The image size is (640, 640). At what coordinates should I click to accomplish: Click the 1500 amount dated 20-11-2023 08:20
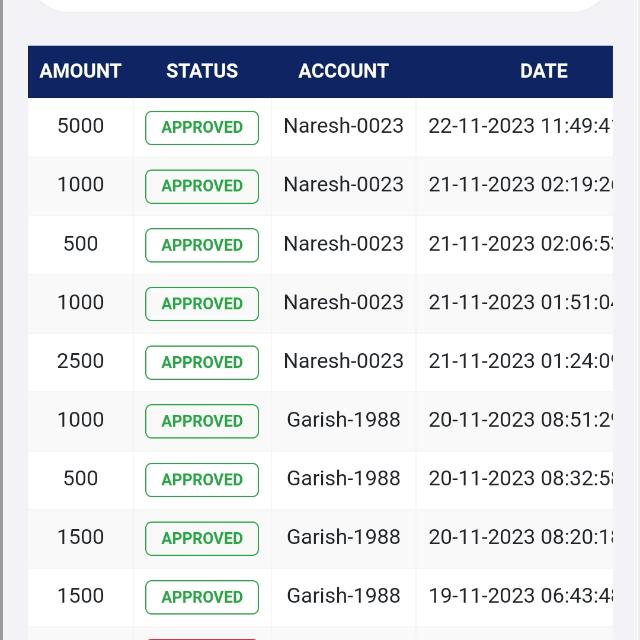pos(80,537)
